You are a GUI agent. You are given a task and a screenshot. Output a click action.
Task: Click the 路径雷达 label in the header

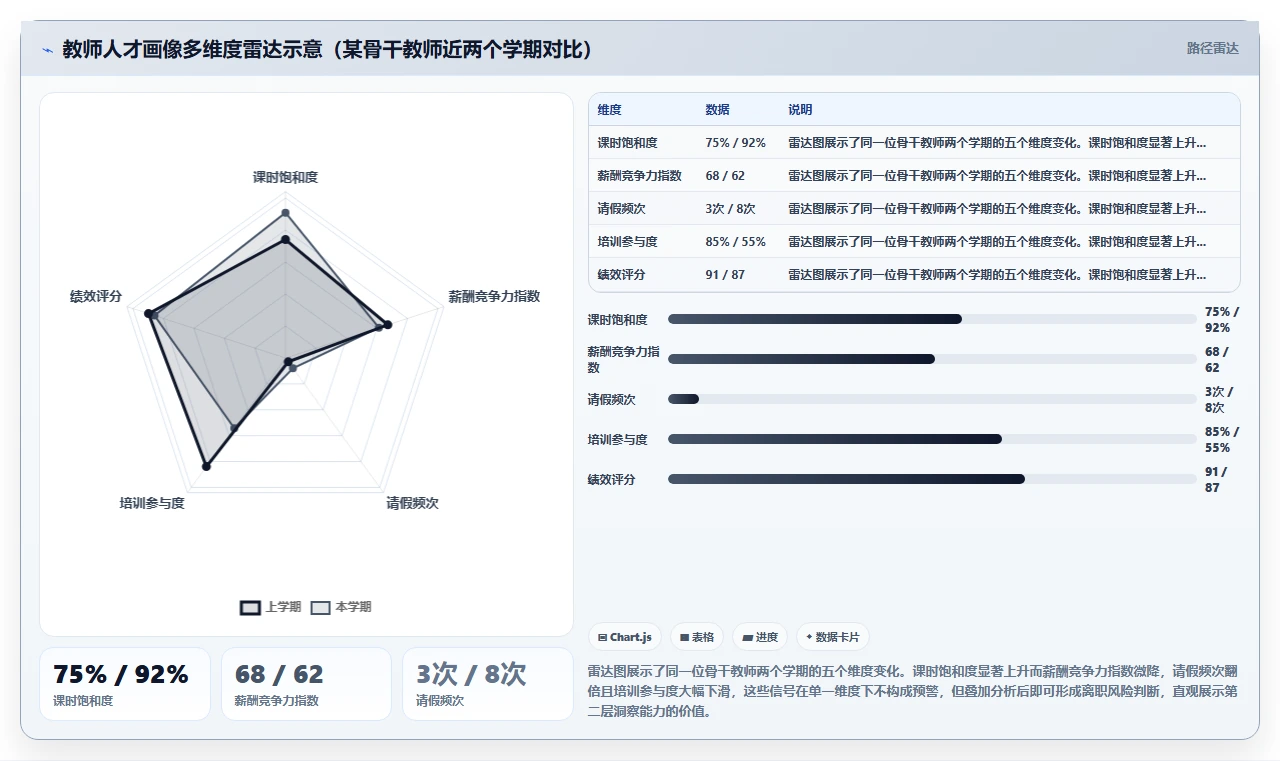pos(1212,48)
